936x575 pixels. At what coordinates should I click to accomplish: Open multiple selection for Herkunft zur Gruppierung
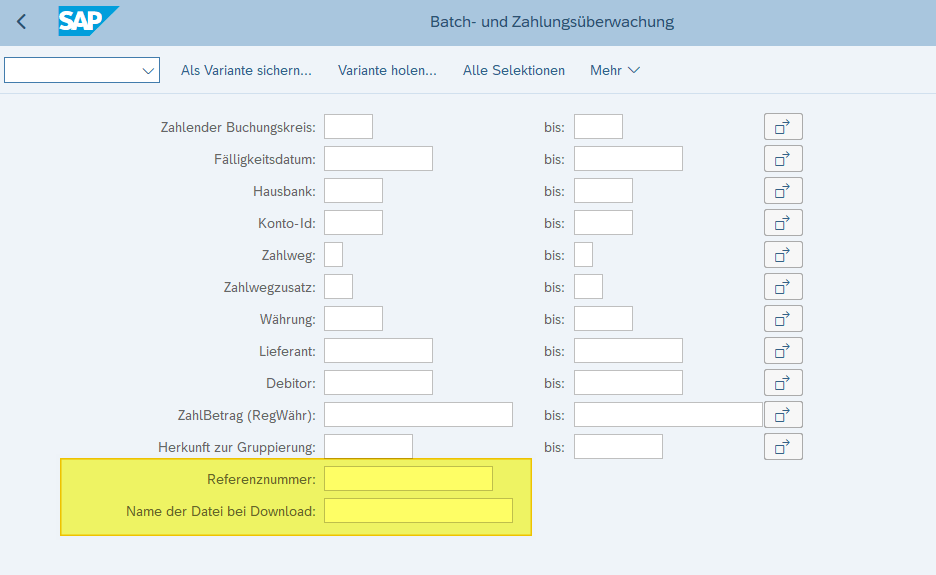(783, 447)
